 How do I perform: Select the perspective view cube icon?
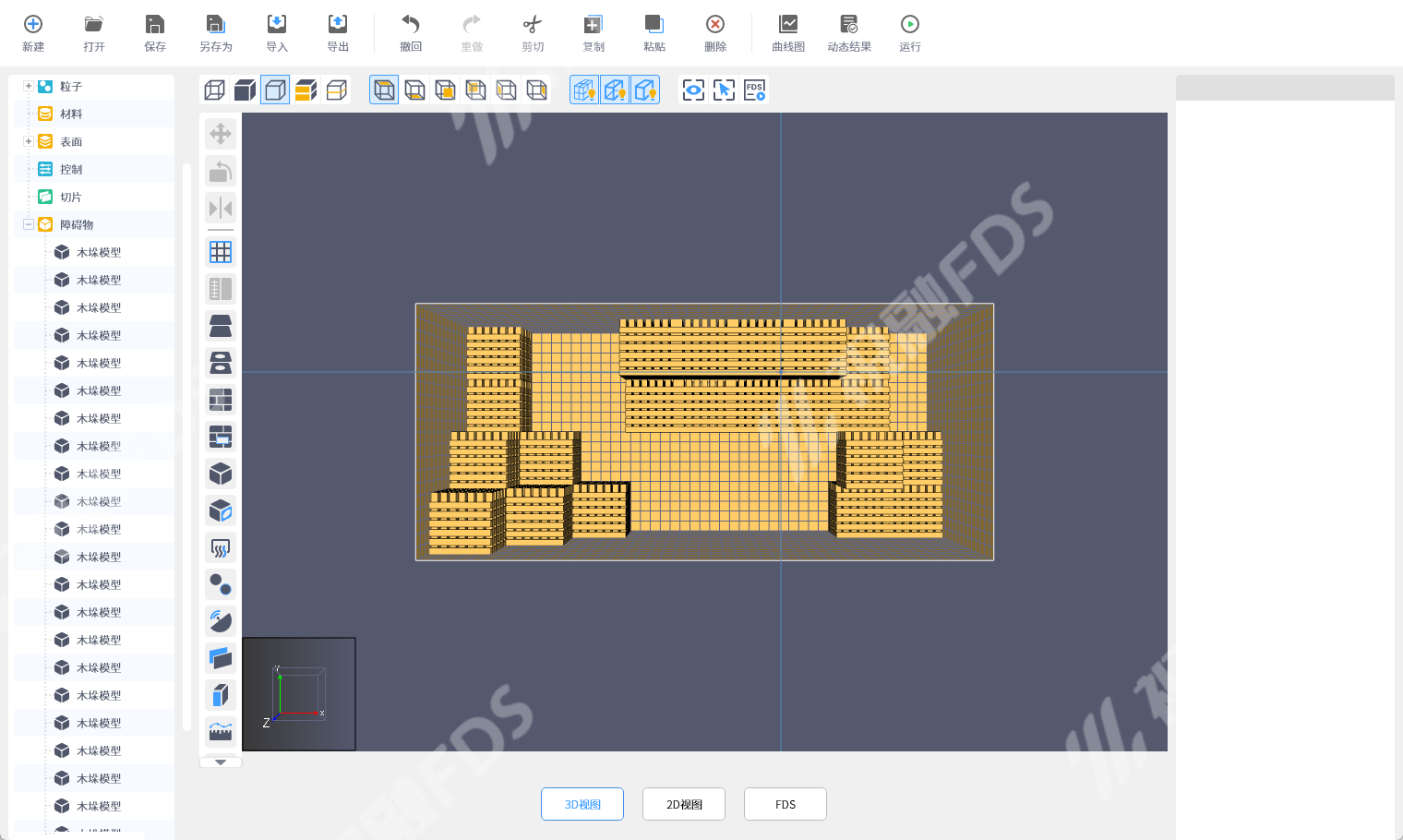[x=384, y=90]
